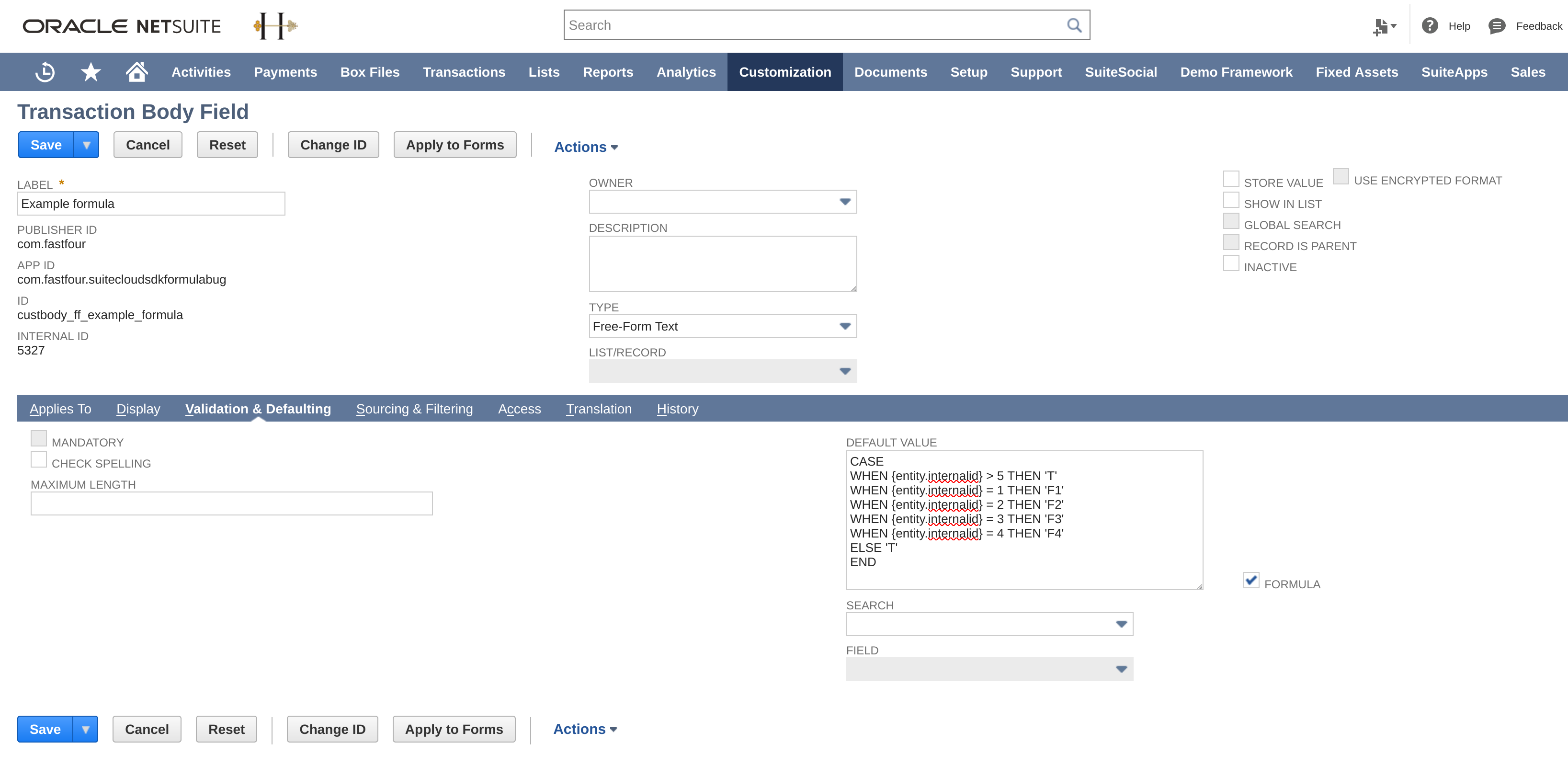Image resolution: width=1568 pixels, height=766 pixels.
Task: Enable the Store Value checkbox
Action: tap(1231, 179)
